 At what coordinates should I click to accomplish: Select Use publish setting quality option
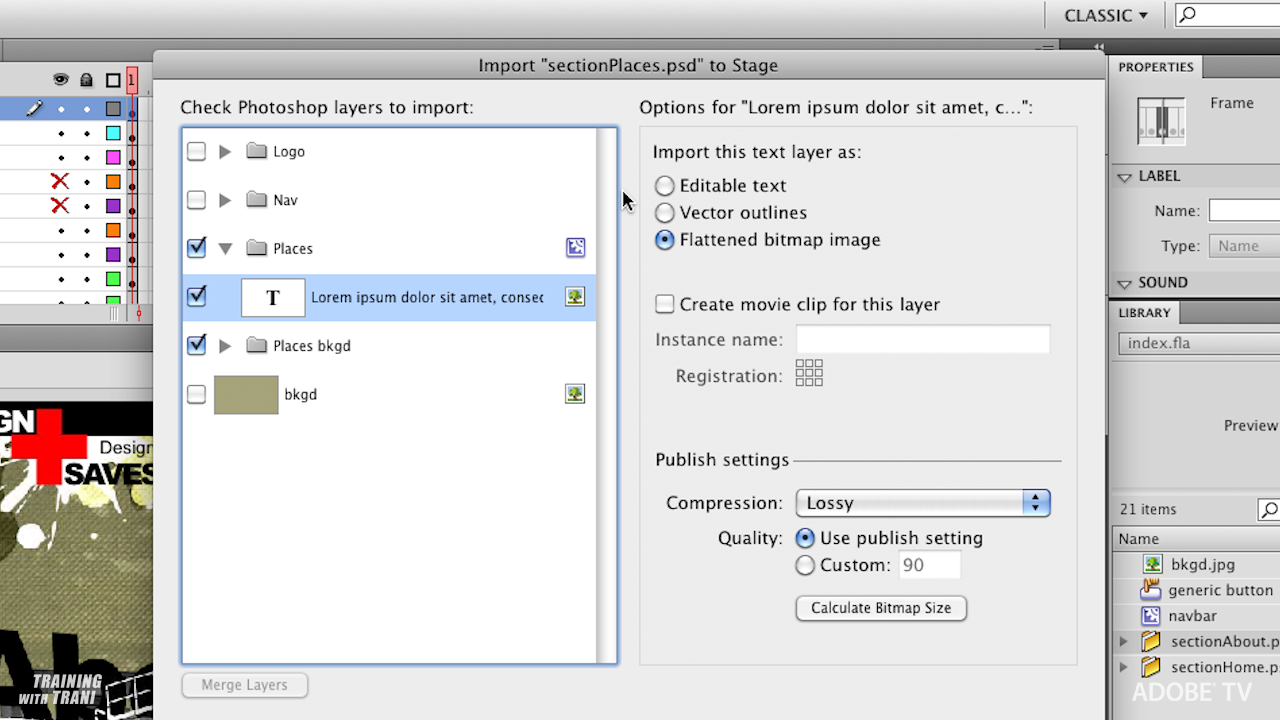(x=805, y=538)
